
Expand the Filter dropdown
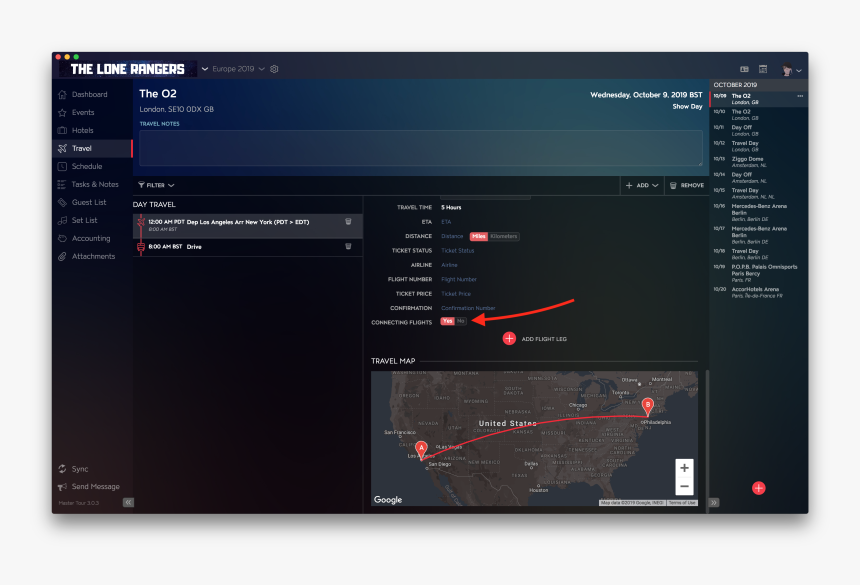click(156, 185)
